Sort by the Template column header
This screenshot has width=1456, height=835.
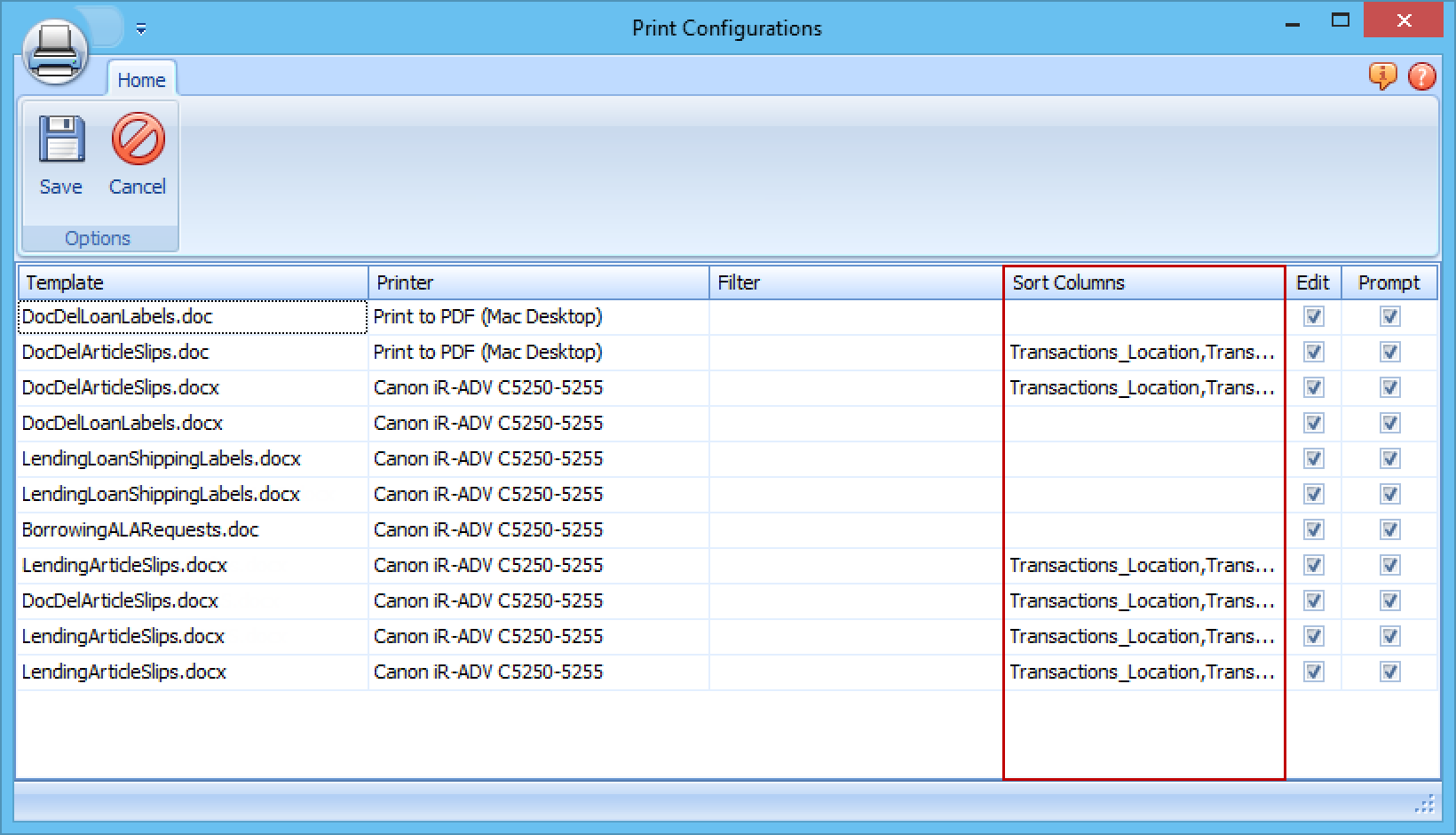192,282
